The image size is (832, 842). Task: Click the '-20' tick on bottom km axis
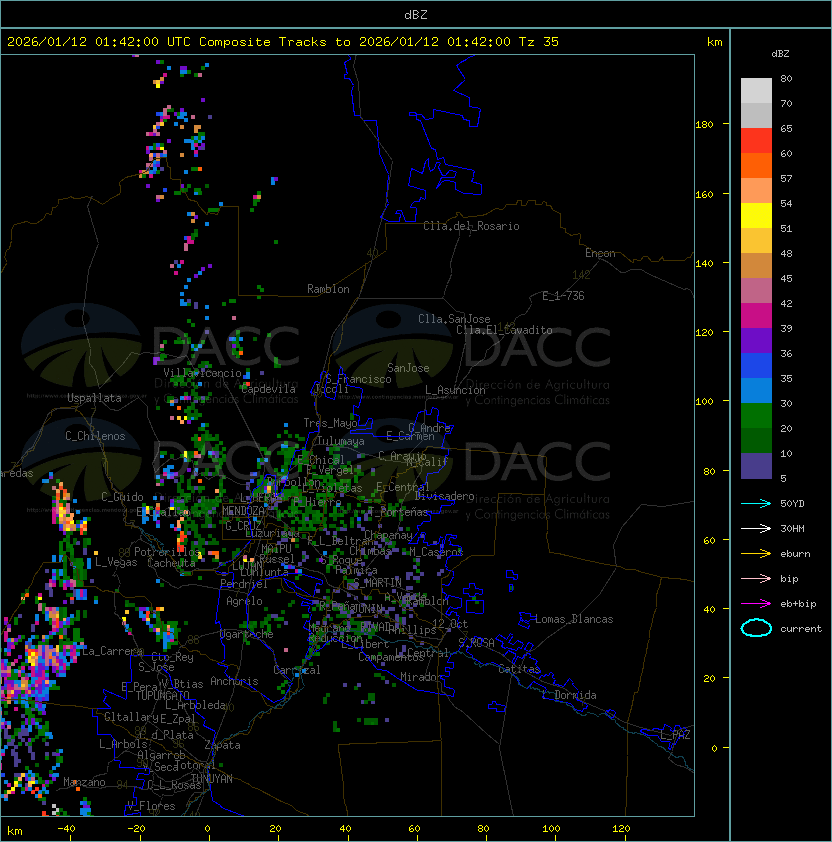click(136, 829)
